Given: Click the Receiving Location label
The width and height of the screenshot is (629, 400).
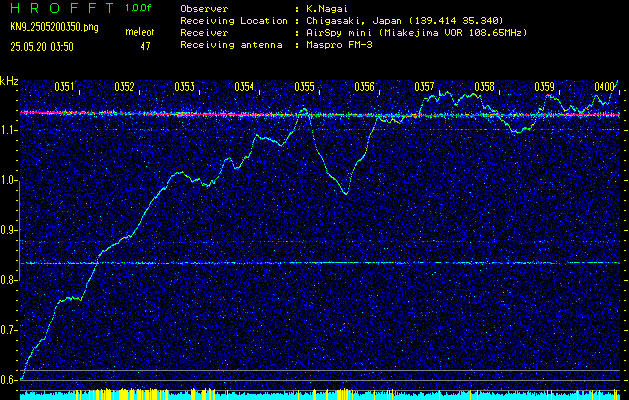Looking at the screenshot, I should coord(234,20).
